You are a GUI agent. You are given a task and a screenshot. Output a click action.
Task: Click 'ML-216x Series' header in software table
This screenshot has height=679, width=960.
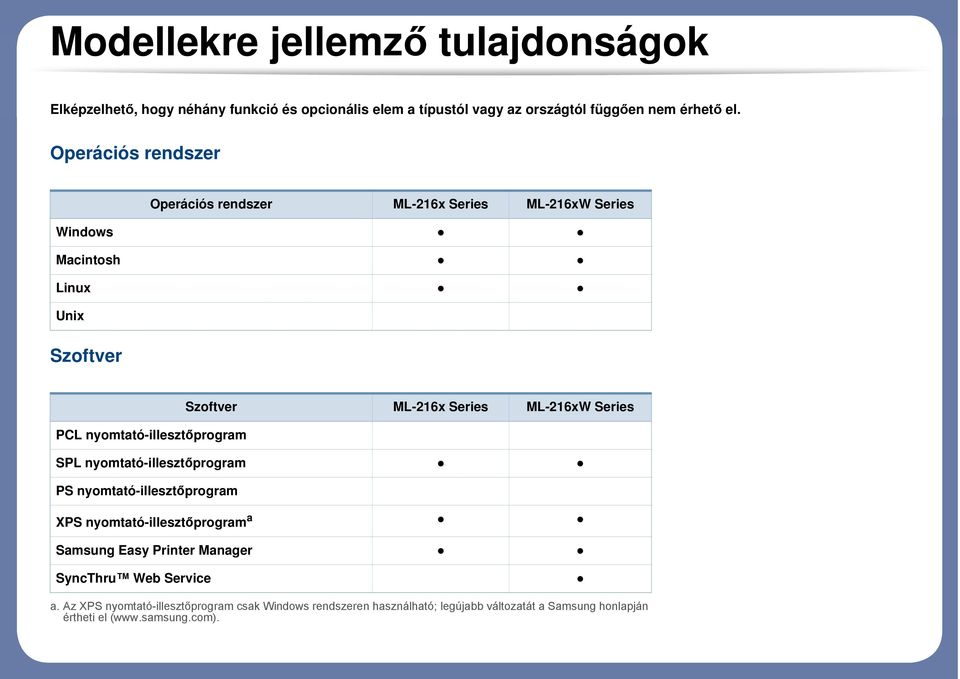pyautogui.click(x=440, y=407)
